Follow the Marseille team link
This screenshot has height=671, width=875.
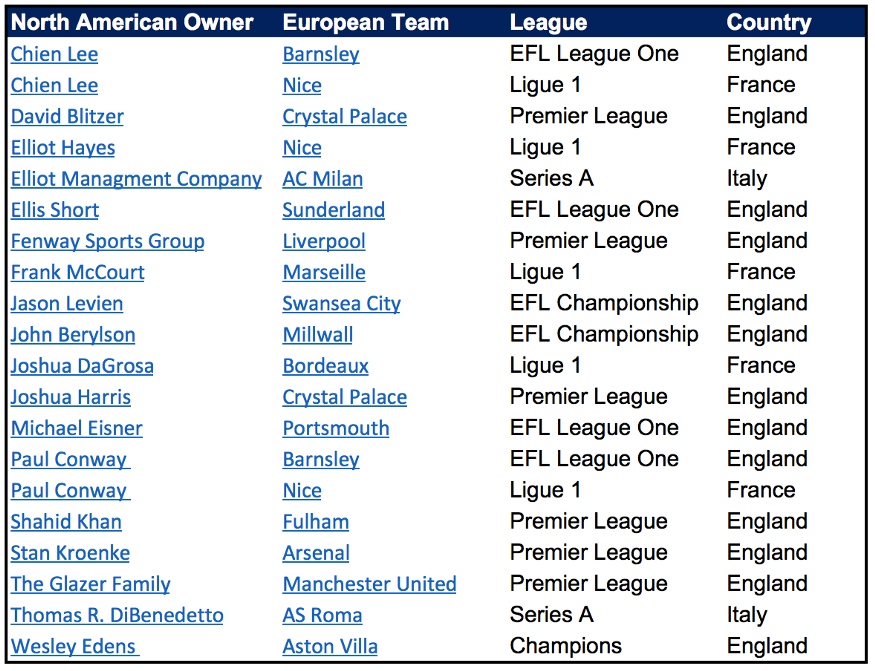[324, 272]
